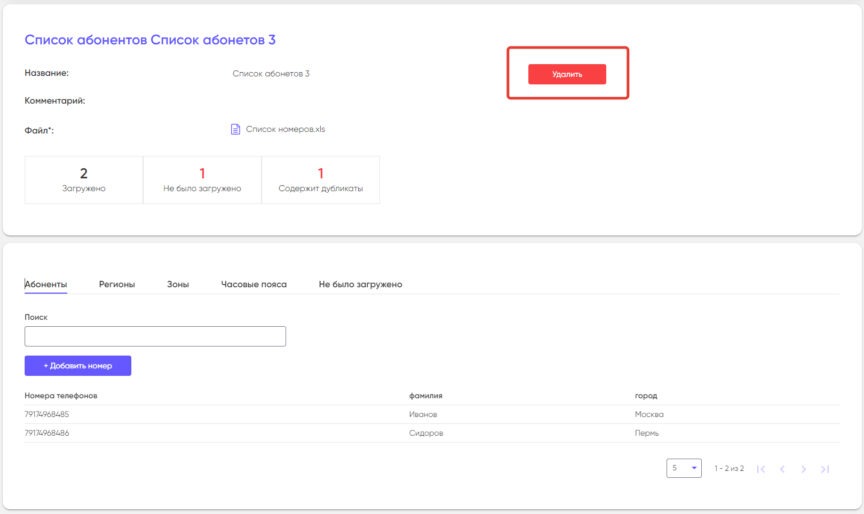
Task: Click the фамилия column header
Action: pyautogui.click(x=425, y=395)
